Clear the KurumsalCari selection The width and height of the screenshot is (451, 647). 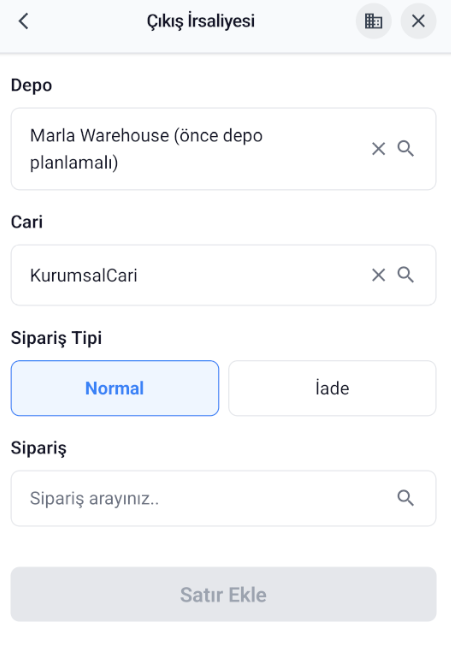(x=378, y=275)
